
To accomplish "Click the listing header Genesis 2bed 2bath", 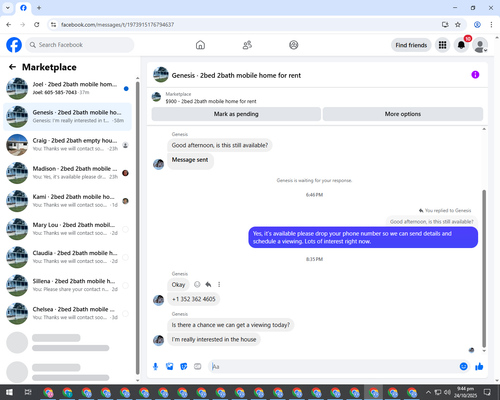I will pyautogui.click(x=236, y=75).
